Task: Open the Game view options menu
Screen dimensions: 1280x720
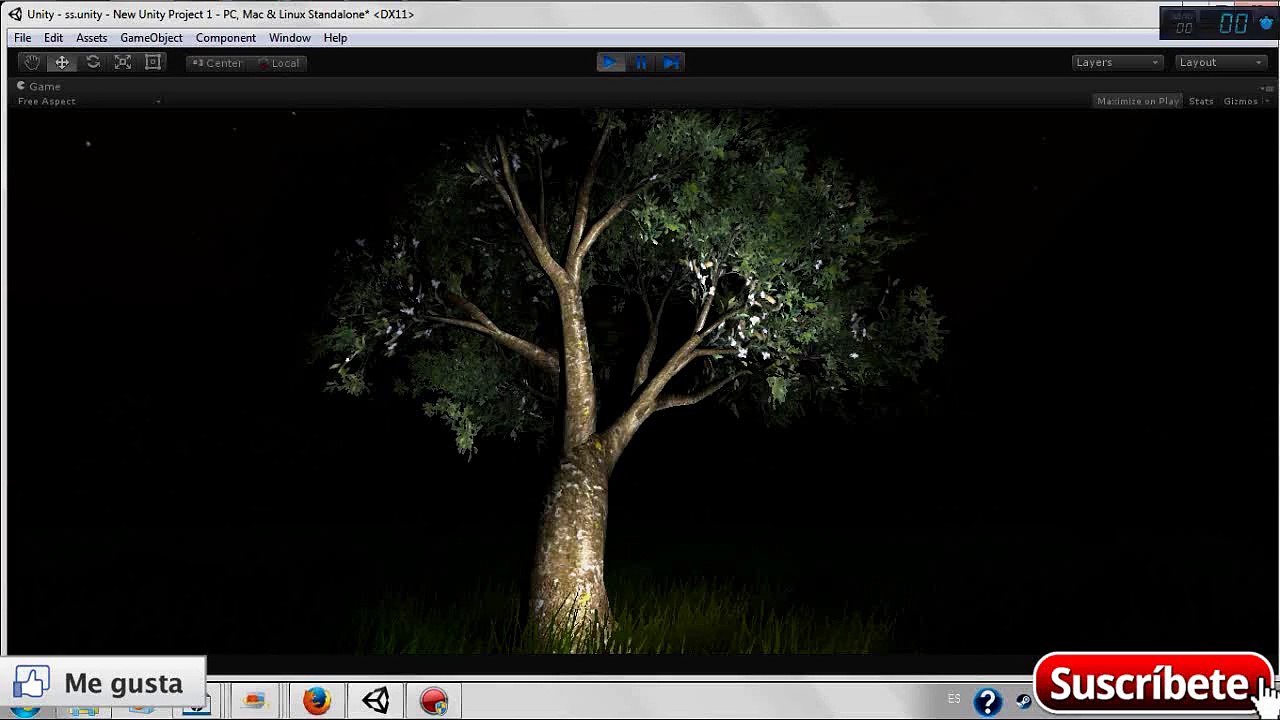Action: [1268, 87]
